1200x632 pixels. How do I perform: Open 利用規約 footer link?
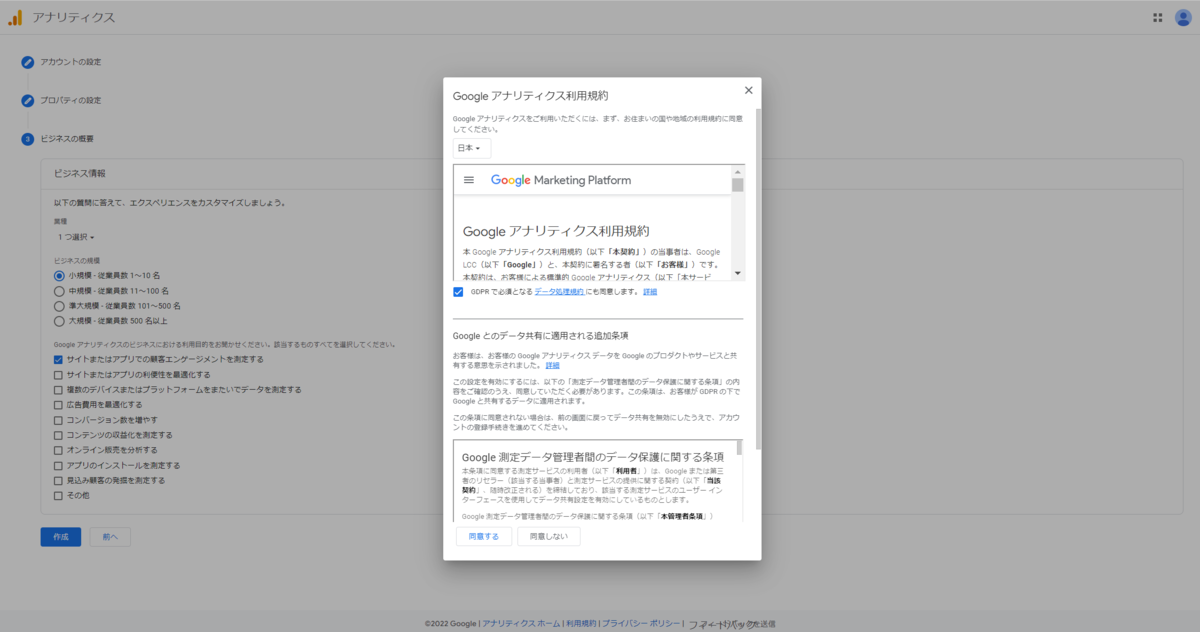(x=581, y=623)
